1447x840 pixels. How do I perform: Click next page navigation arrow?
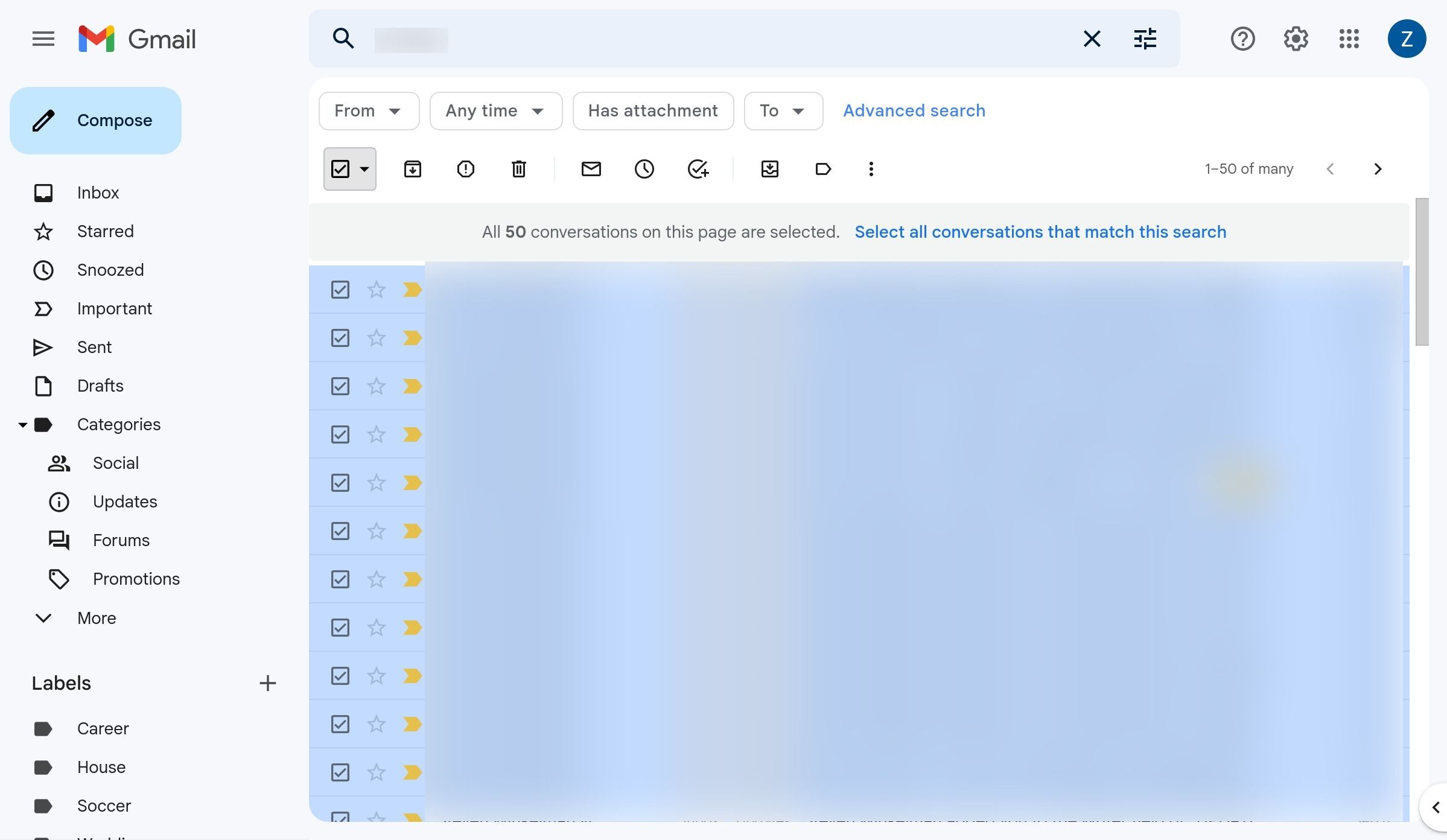[x=1378, y=168]
